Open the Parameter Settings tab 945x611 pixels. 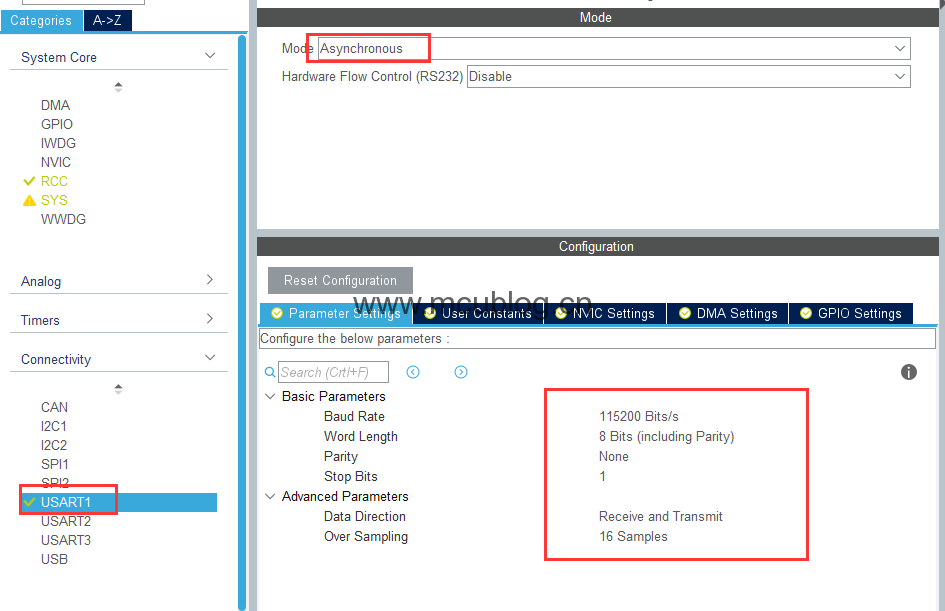pos(336,313)
